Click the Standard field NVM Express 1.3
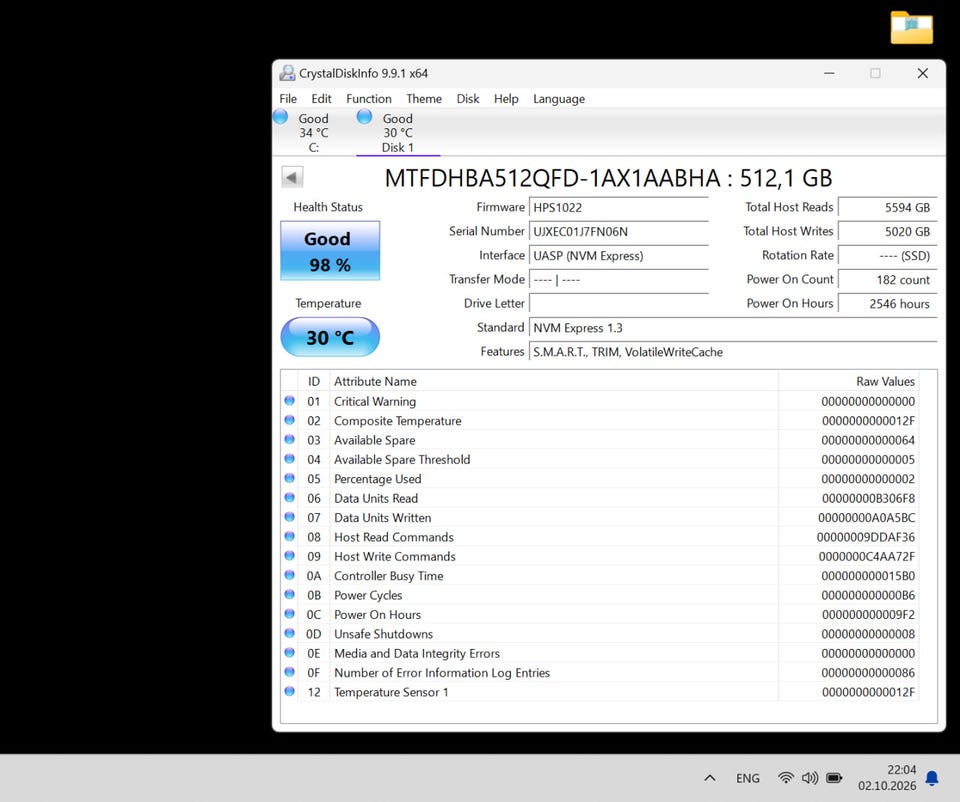The image size is (960, 802). pos(733,328)
